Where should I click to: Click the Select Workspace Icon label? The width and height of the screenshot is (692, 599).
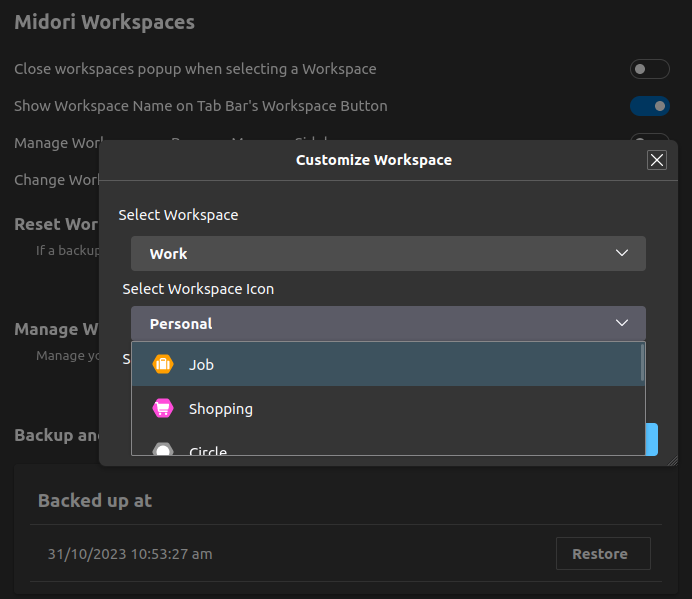coord(198,289)
